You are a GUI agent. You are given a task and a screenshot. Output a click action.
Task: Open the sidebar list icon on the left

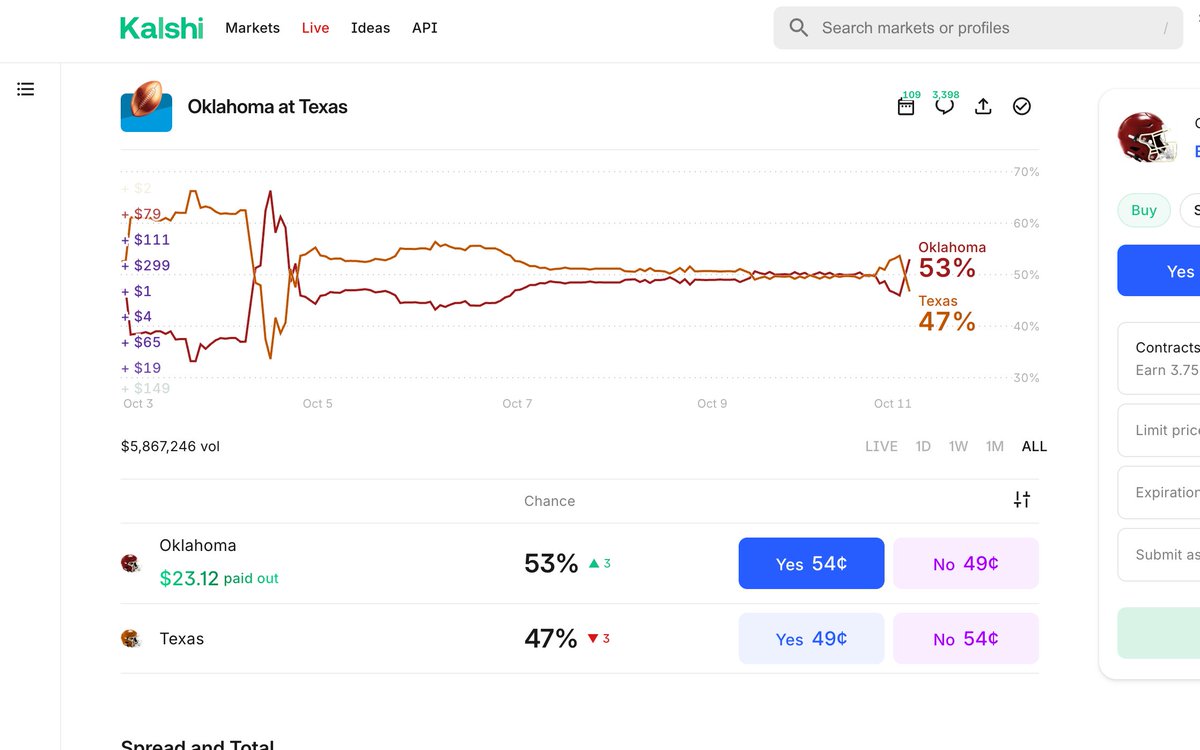[25, 88]
